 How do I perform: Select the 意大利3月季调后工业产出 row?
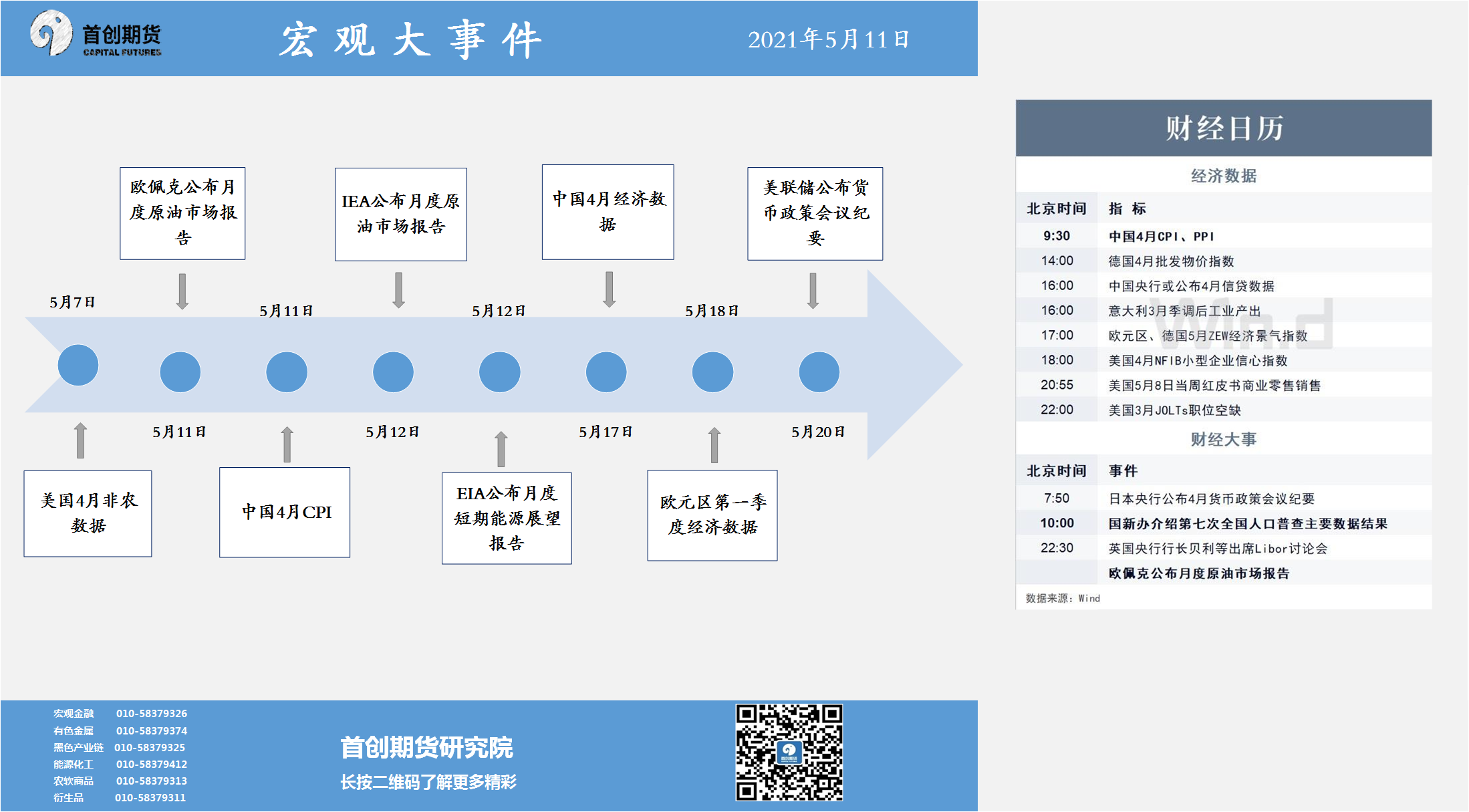[x=1224, y=310]
